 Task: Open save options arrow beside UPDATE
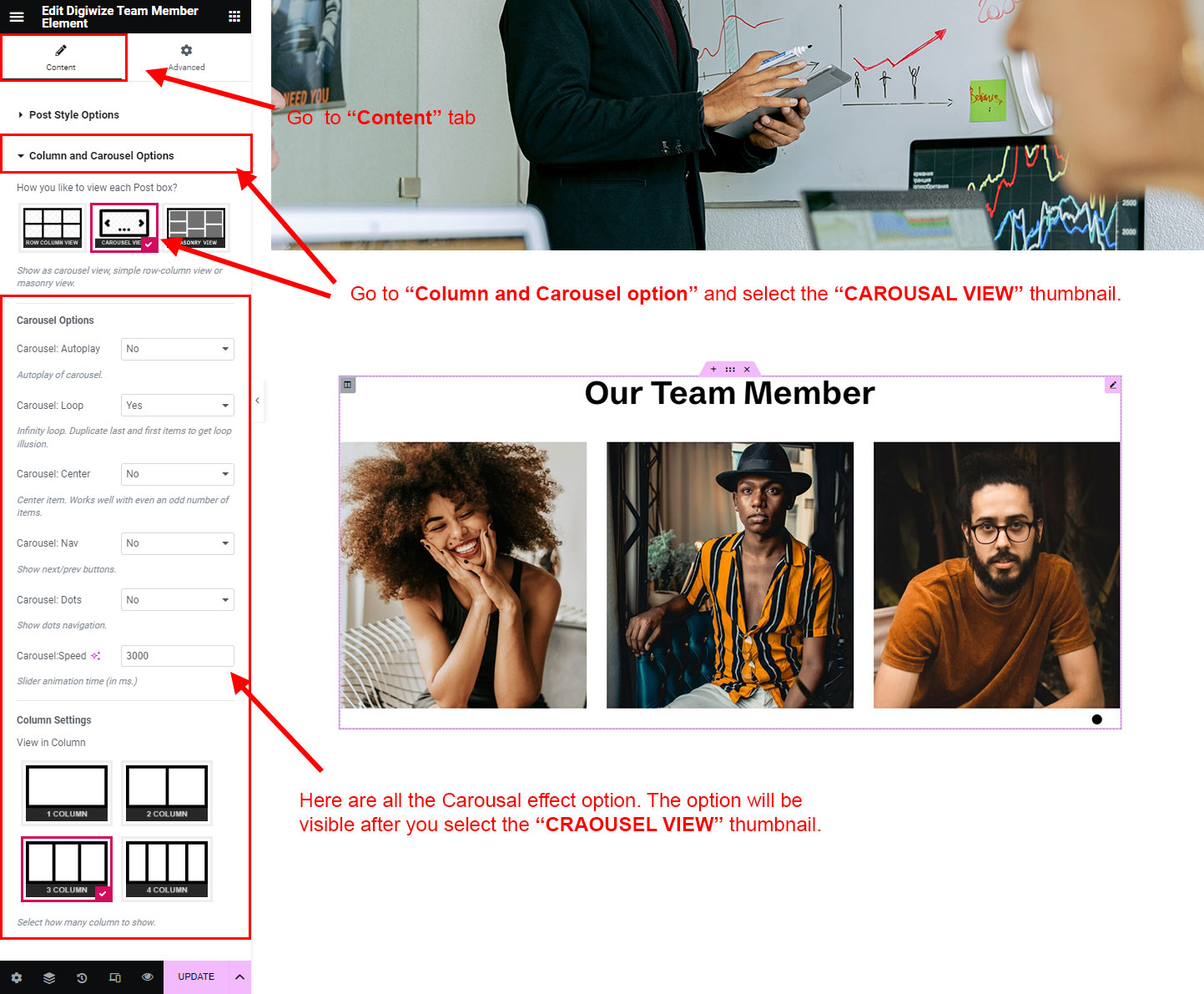point(239,977)
